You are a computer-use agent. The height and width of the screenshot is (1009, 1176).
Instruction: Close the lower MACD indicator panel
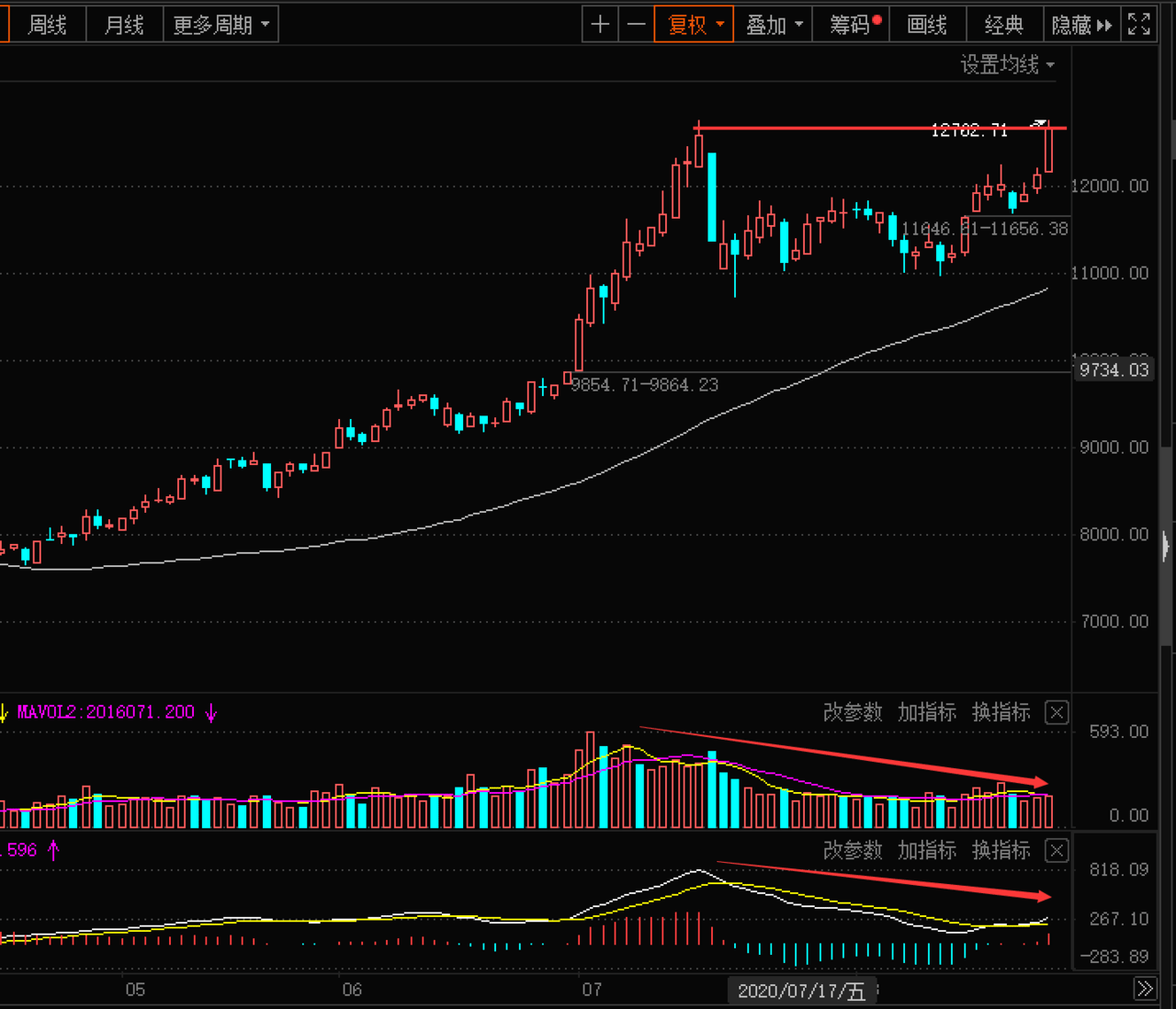(x=1057, y=850)
